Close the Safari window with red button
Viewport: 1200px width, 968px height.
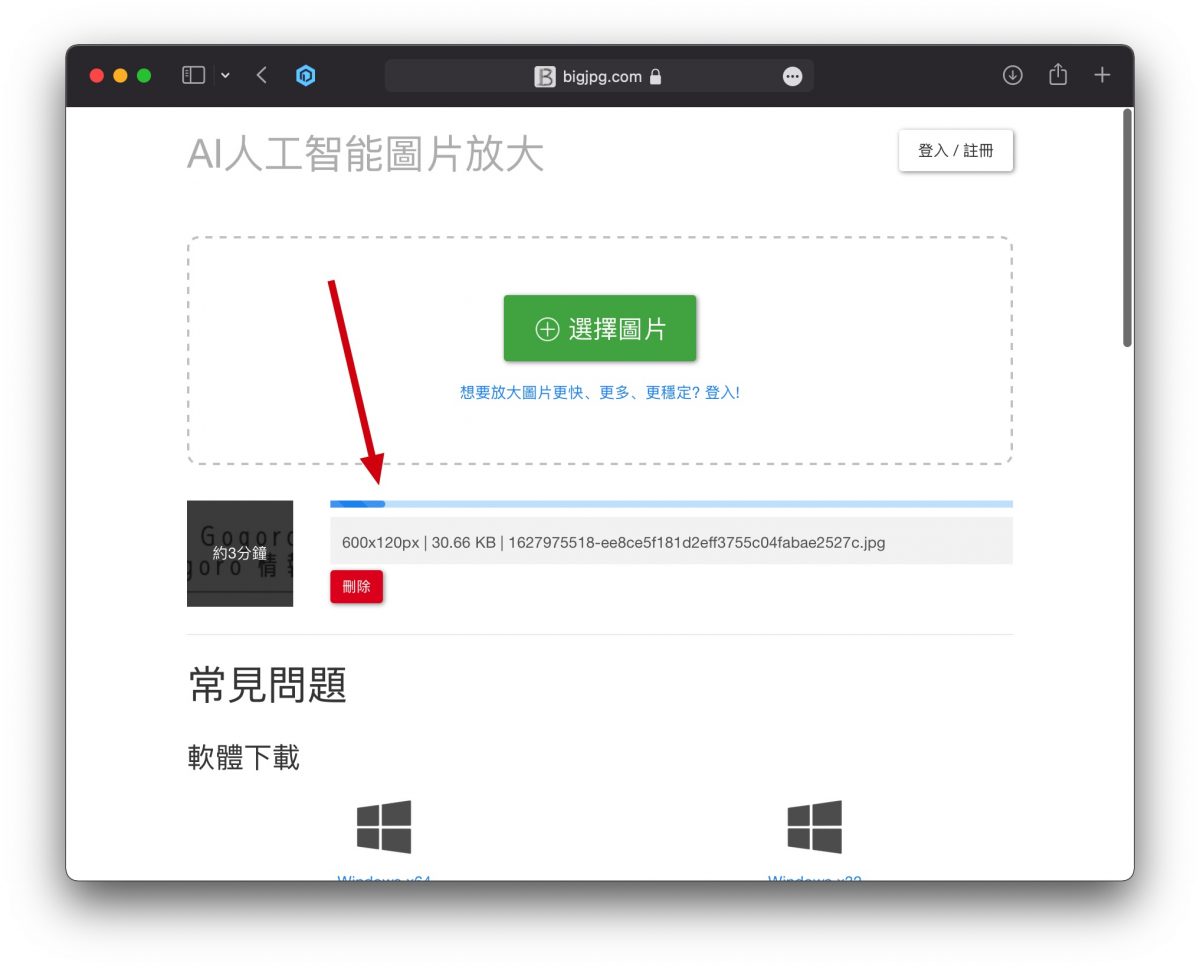(x=97, y=76)
